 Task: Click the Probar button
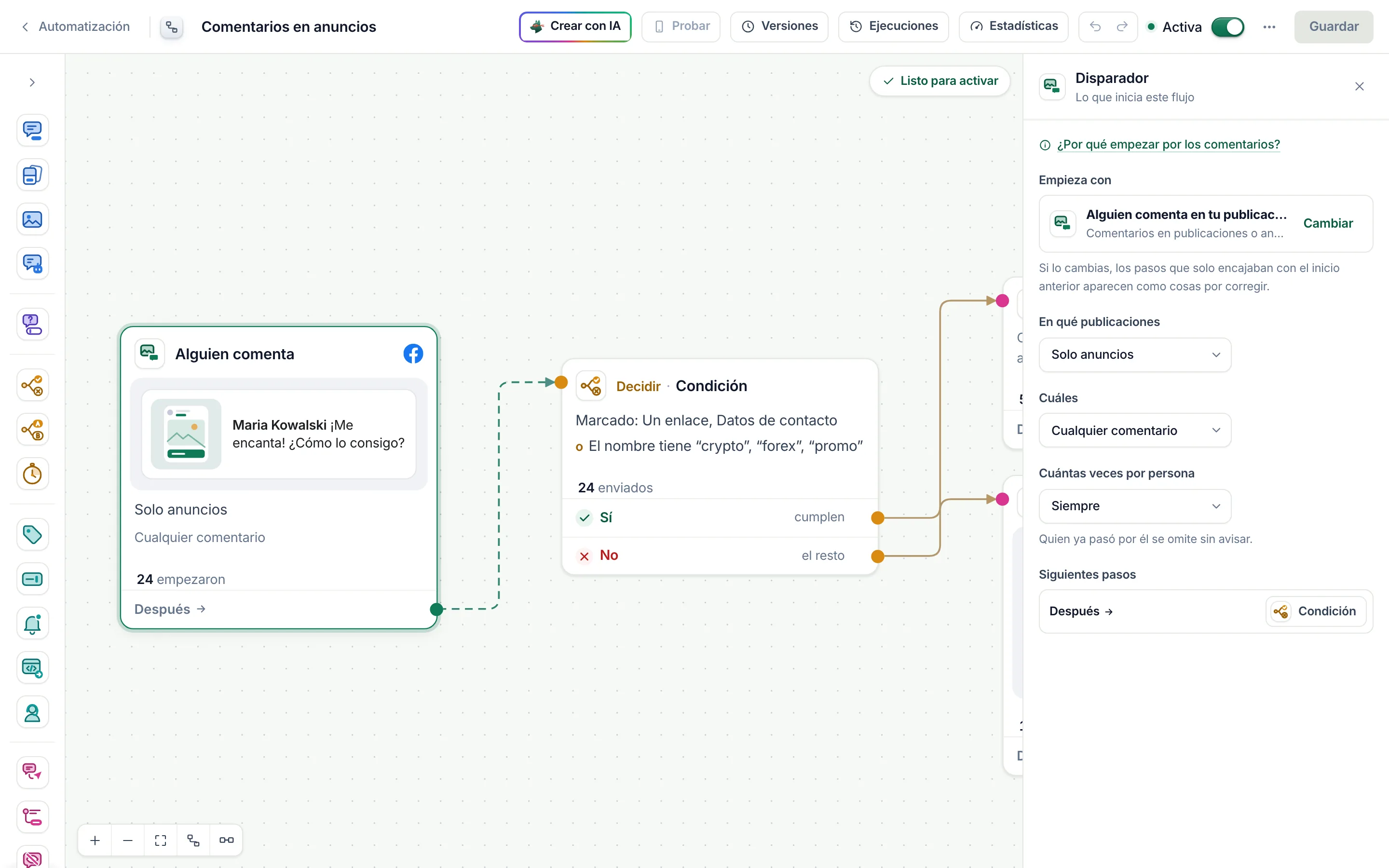681,27
